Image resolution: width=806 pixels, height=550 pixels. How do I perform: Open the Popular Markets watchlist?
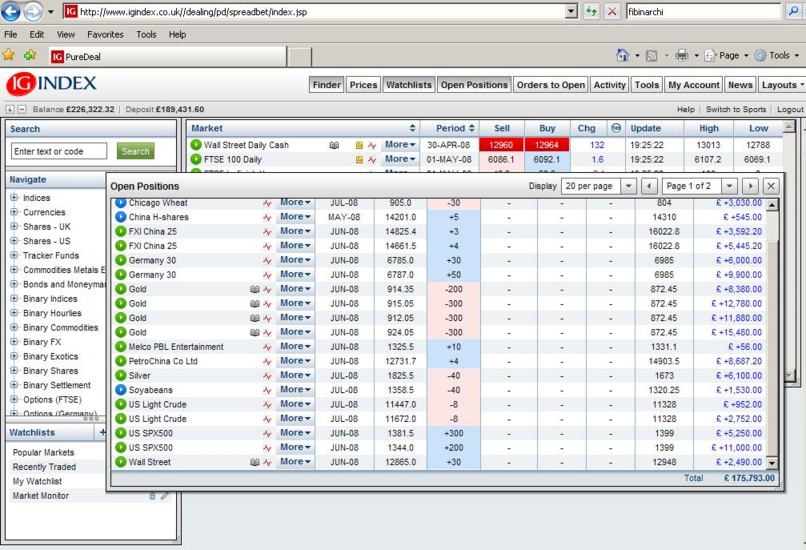(43, 452)
